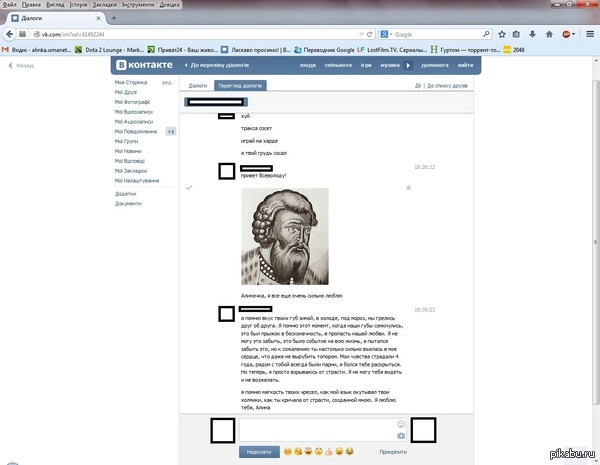Open the emoji smiley picker in message box
Image resolution: width=600 pixels, height=465 pixels.
[x=401, y=424]
